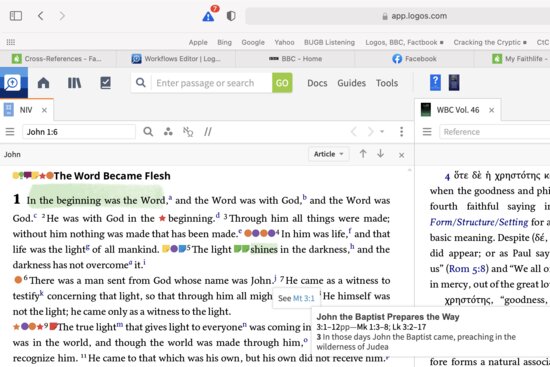Screen dimensions: 550x367
Task: Navigate to previous article with up arrow
Action: [x=363, y=154]
